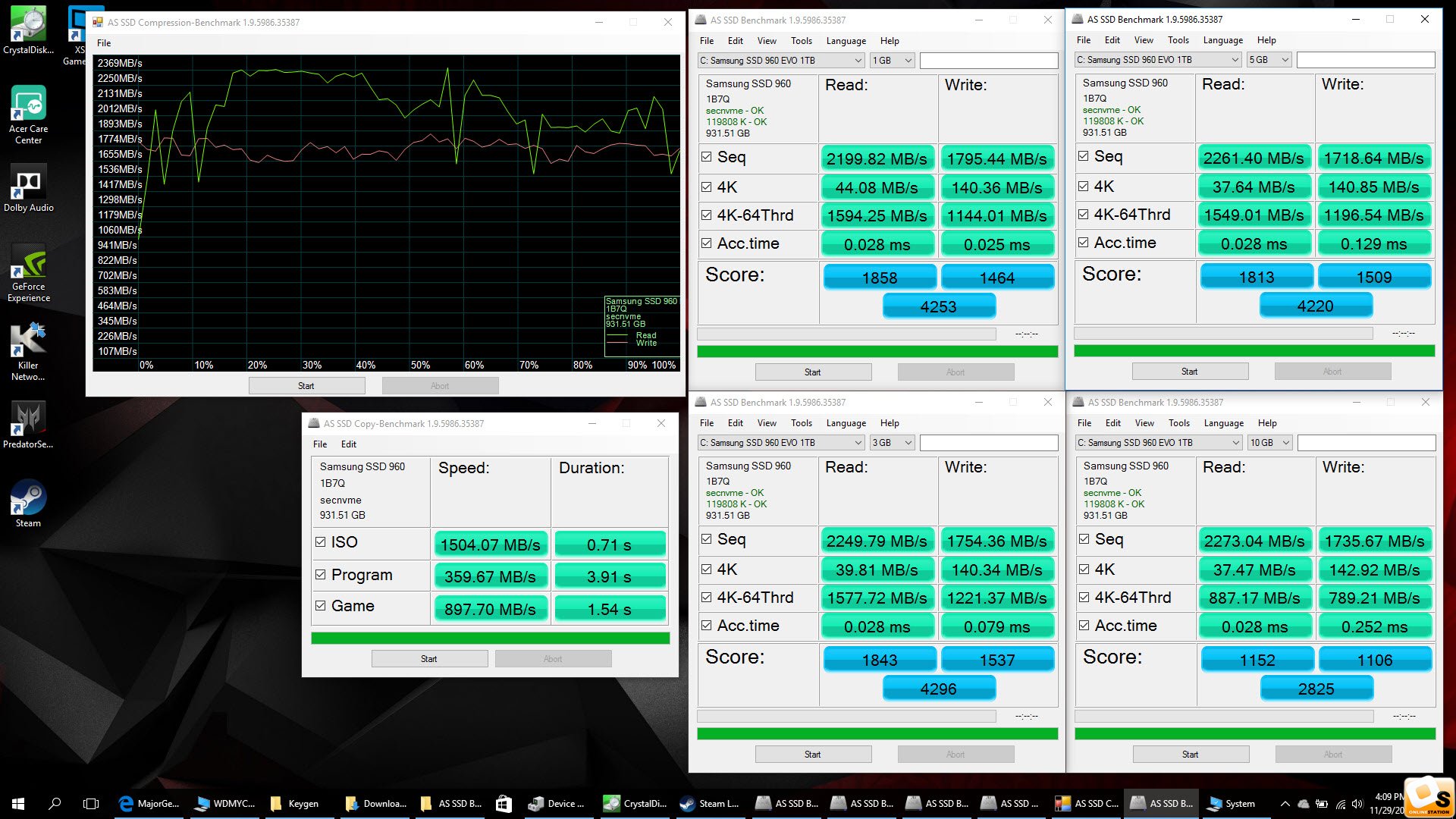This screenshot has height=819, width=1456.
Task: Open the 10 GB test size dropdown
Action: [1269, 443]
